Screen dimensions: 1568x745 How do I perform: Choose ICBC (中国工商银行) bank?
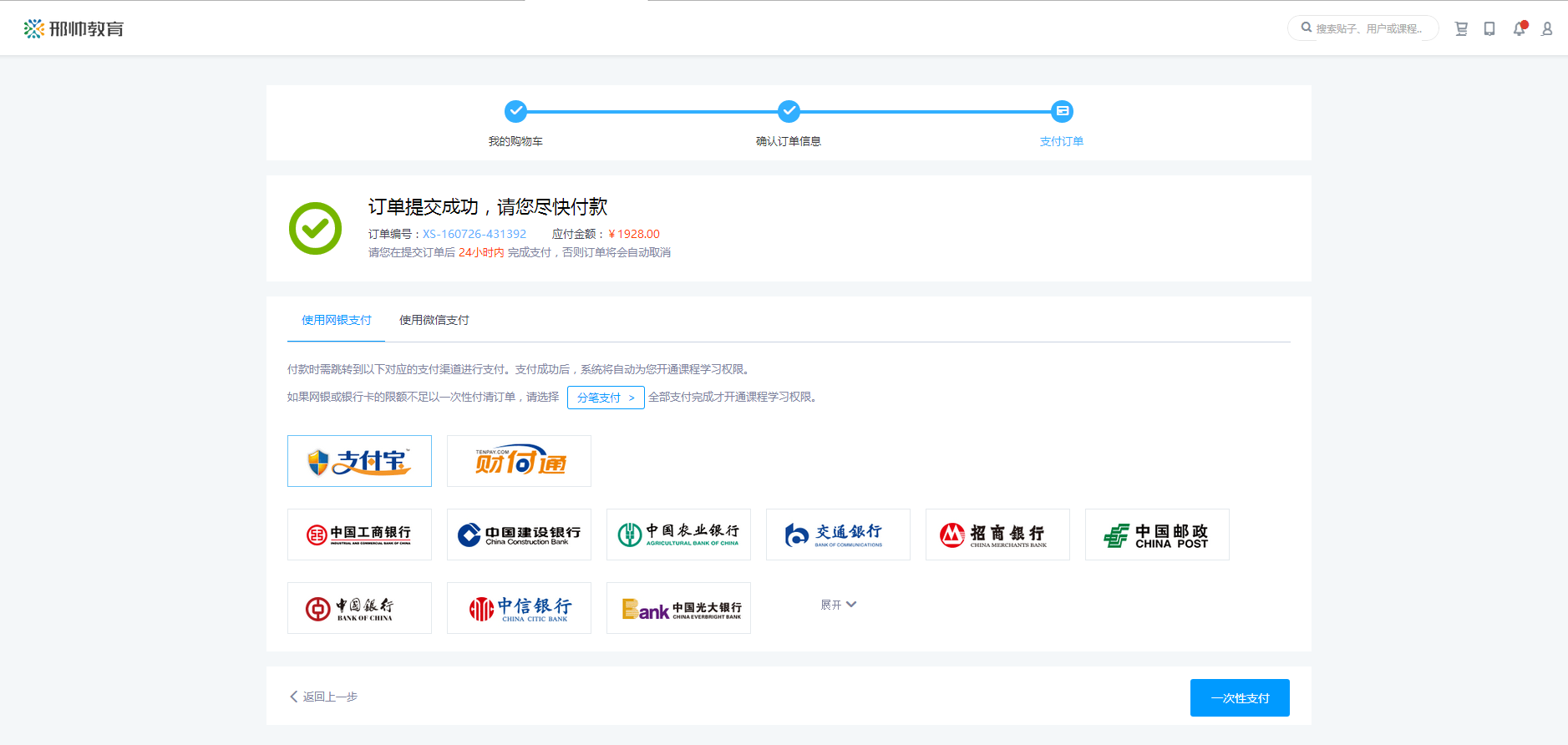[x=359, y=535]
